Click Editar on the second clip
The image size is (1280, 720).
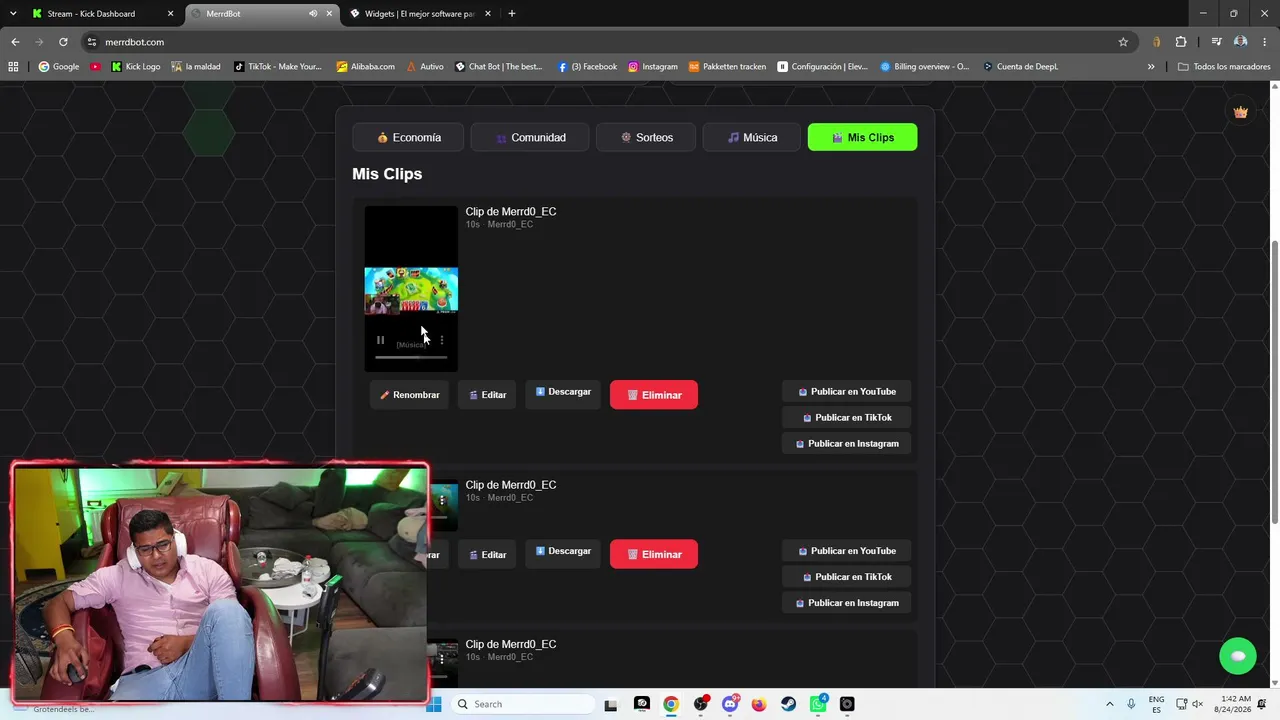tap(487, 555)
